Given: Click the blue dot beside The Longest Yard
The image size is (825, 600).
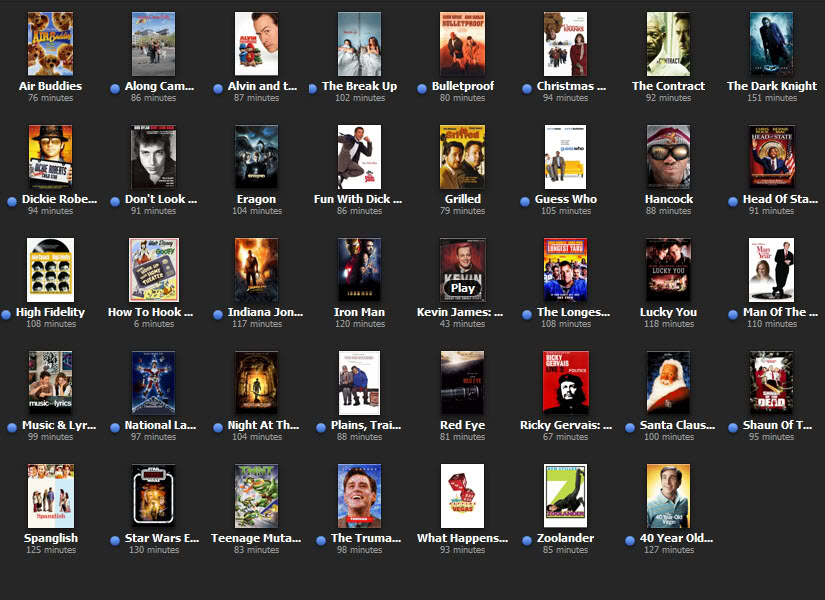Looking at the screenshot, I should point(527,315).
